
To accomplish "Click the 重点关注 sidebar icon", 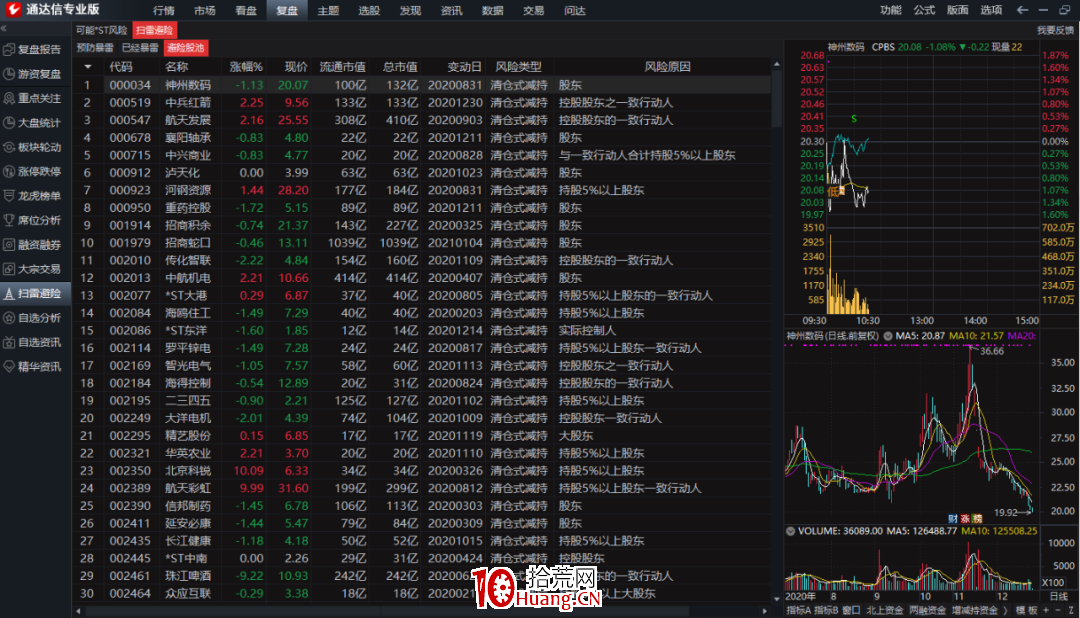I will point(9,99).
